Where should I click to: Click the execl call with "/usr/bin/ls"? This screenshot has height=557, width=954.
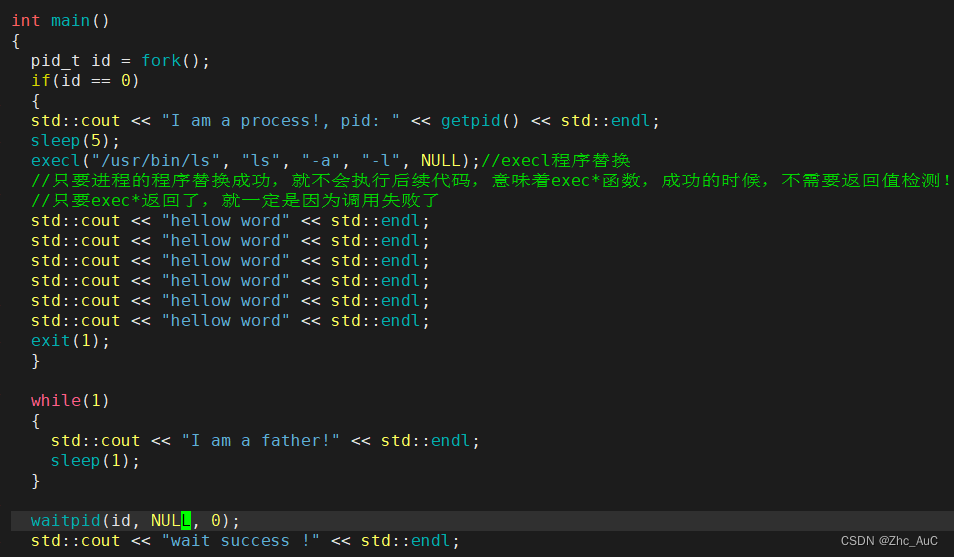pos(256,161)
